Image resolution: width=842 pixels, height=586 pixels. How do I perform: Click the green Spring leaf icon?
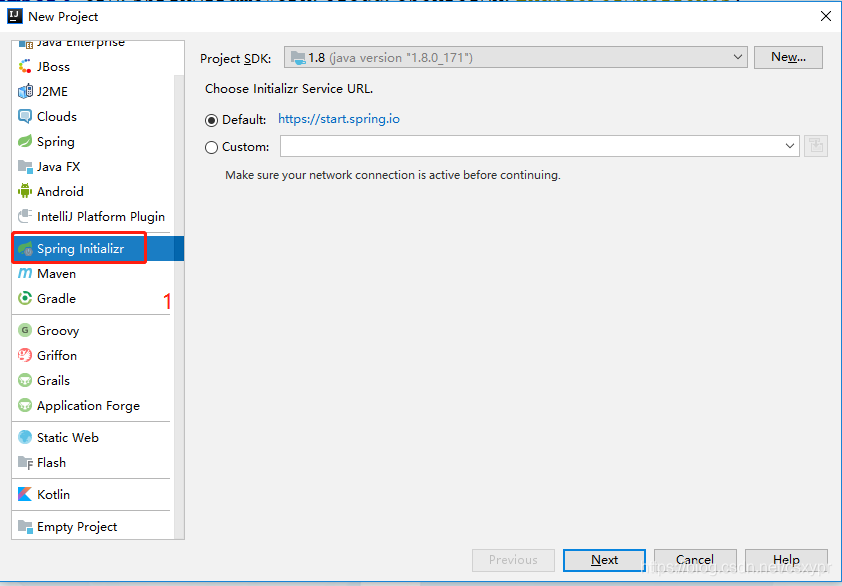(25, 142)
